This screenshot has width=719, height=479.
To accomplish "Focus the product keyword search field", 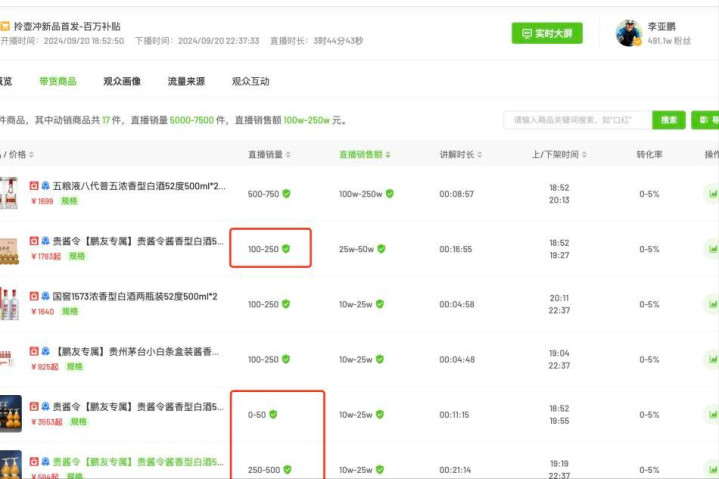I will click(x=578, y=120).
